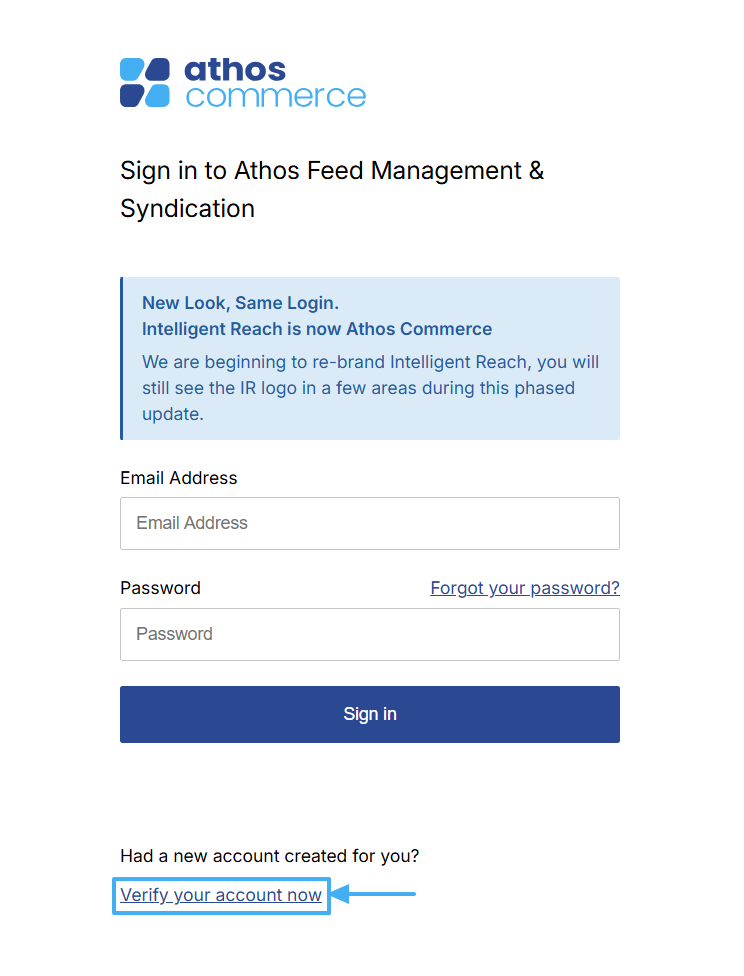Click the light blue bottom-right logo square
Screen dimensions: 744x976
[x=158, y=96]
